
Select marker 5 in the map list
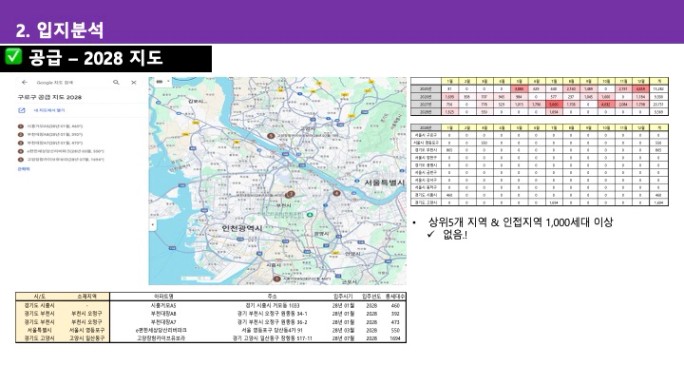(21, 160)
